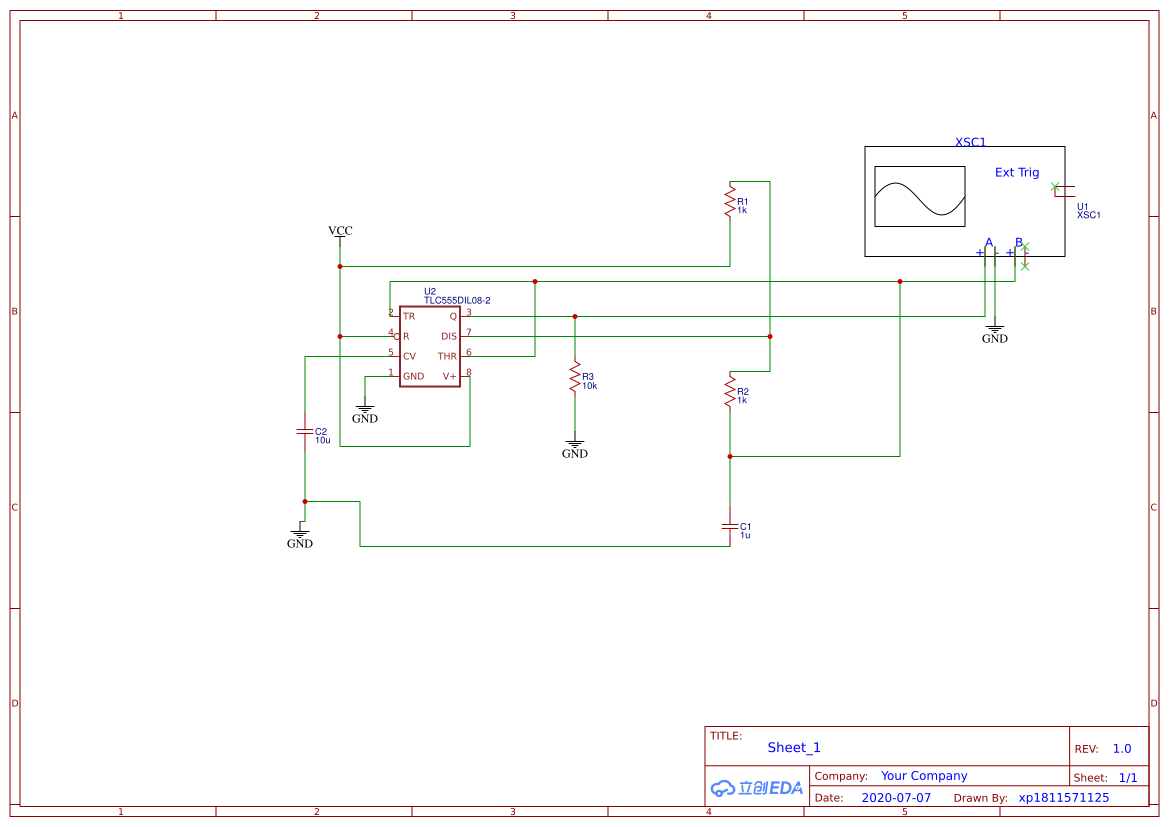
Task: Click the C1 1u value label
Action: tap(745, 535)
